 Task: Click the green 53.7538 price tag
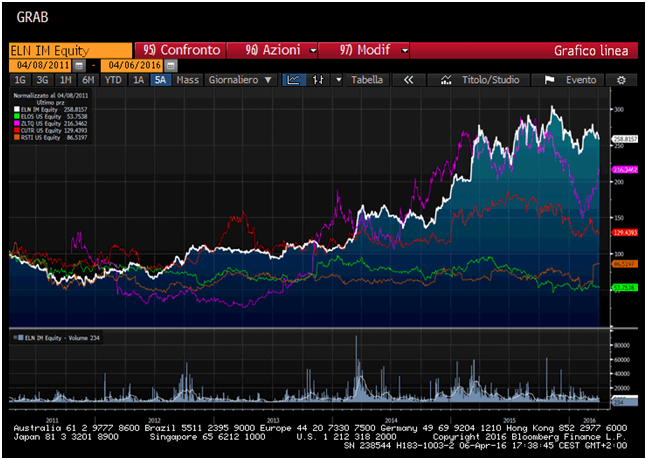pyautogui.click(x=627, y=287)
